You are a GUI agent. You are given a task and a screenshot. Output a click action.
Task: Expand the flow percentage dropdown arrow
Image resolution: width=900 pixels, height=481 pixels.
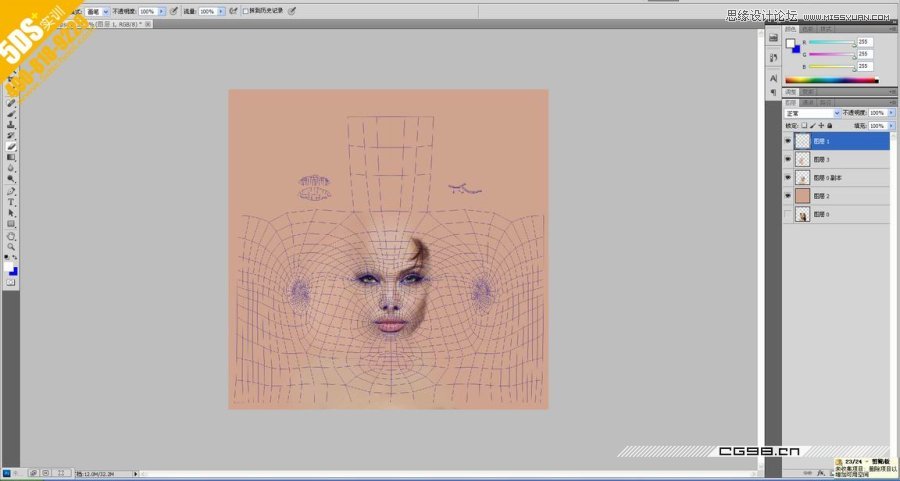click(x=220, y=11)
